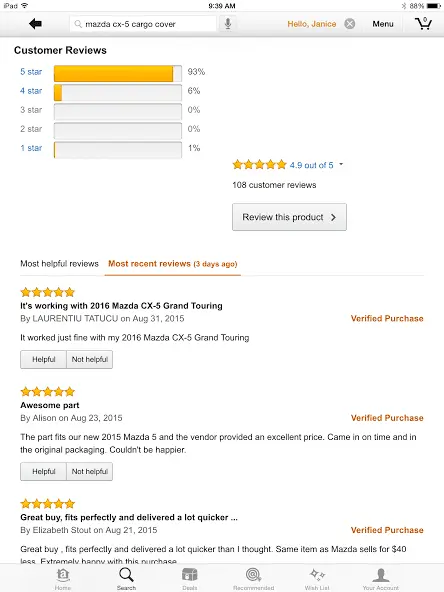Viewport: 444px width, 592px height.
Task: Mark Laurentiu Tatucu's review as Helpful
Action: tap(43, 359)
